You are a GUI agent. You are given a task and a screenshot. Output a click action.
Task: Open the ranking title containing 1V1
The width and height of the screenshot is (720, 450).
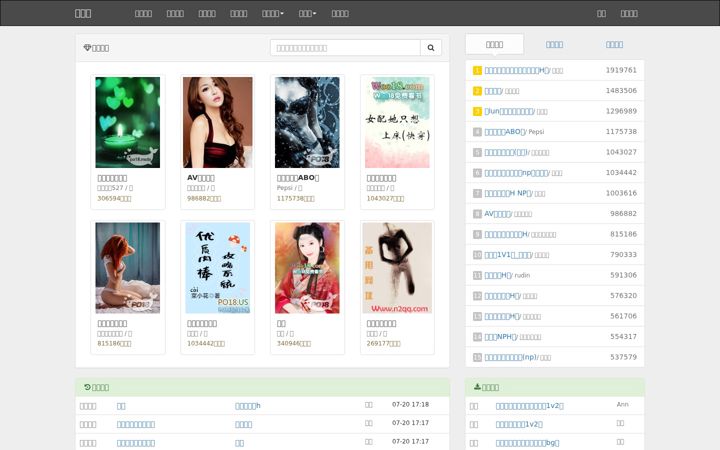(x=508, y=255)
